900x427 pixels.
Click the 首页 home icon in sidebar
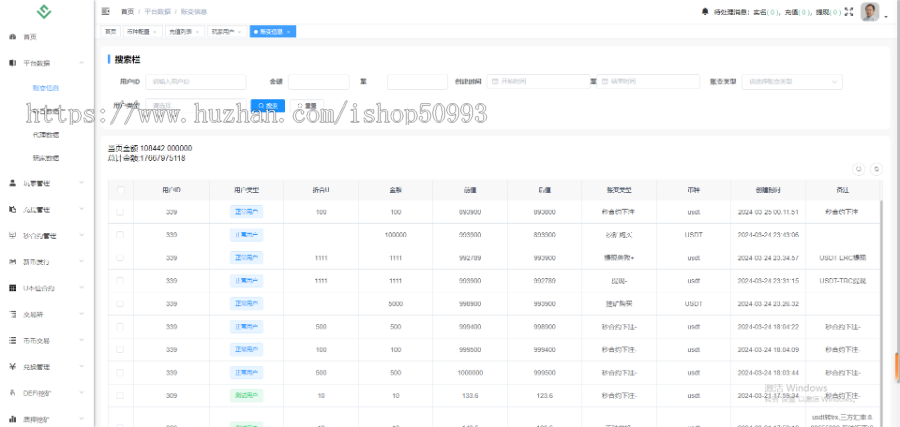(13, 37)
